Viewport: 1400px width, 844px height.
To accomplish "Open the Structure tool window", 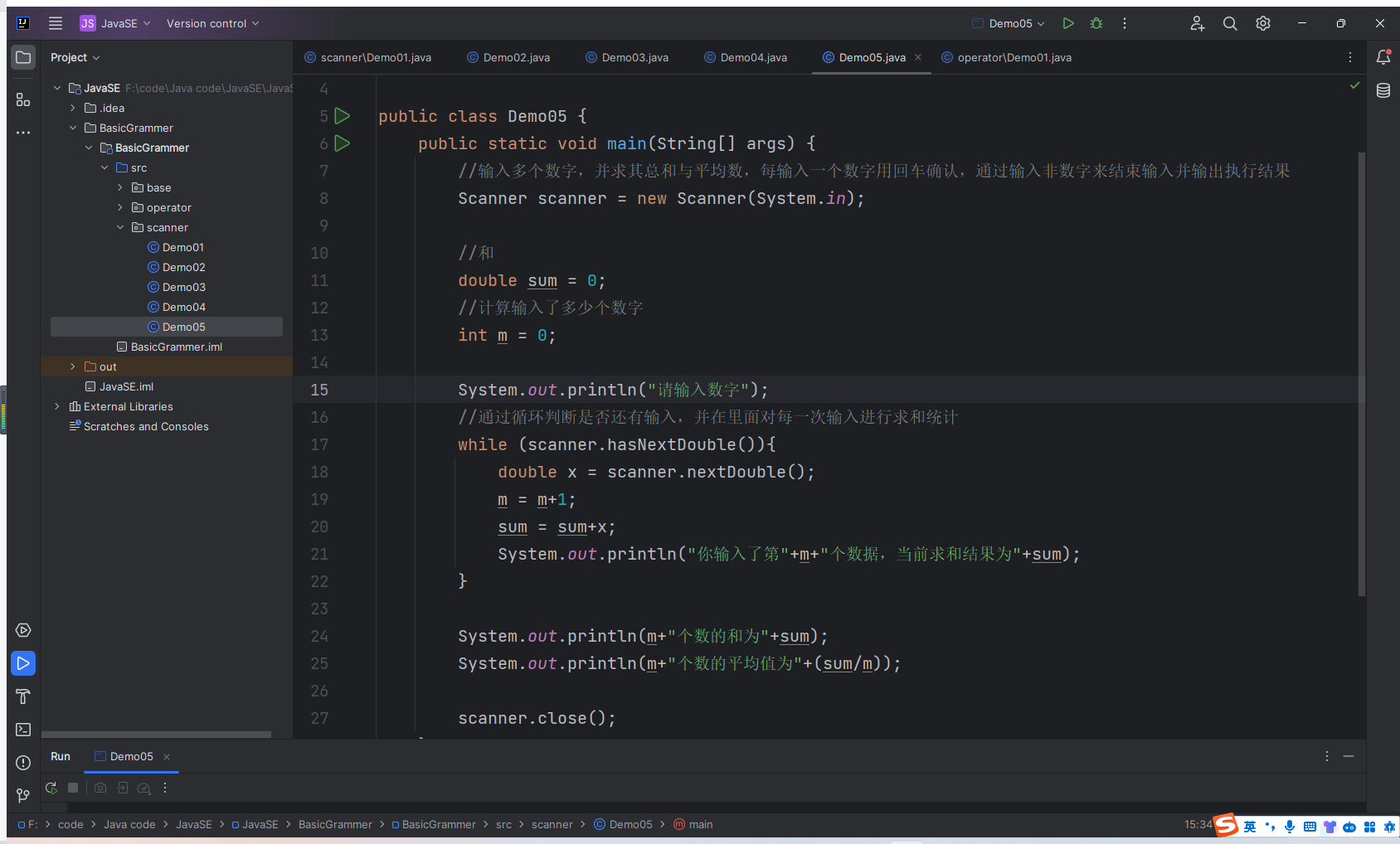I will click(x=23, y=100).
